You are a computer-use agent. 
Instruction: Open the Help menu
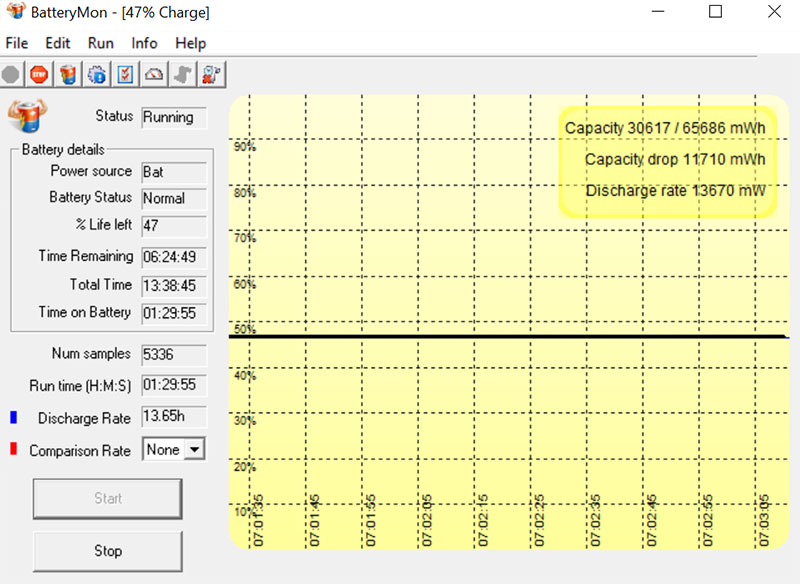tap(190, 43)
